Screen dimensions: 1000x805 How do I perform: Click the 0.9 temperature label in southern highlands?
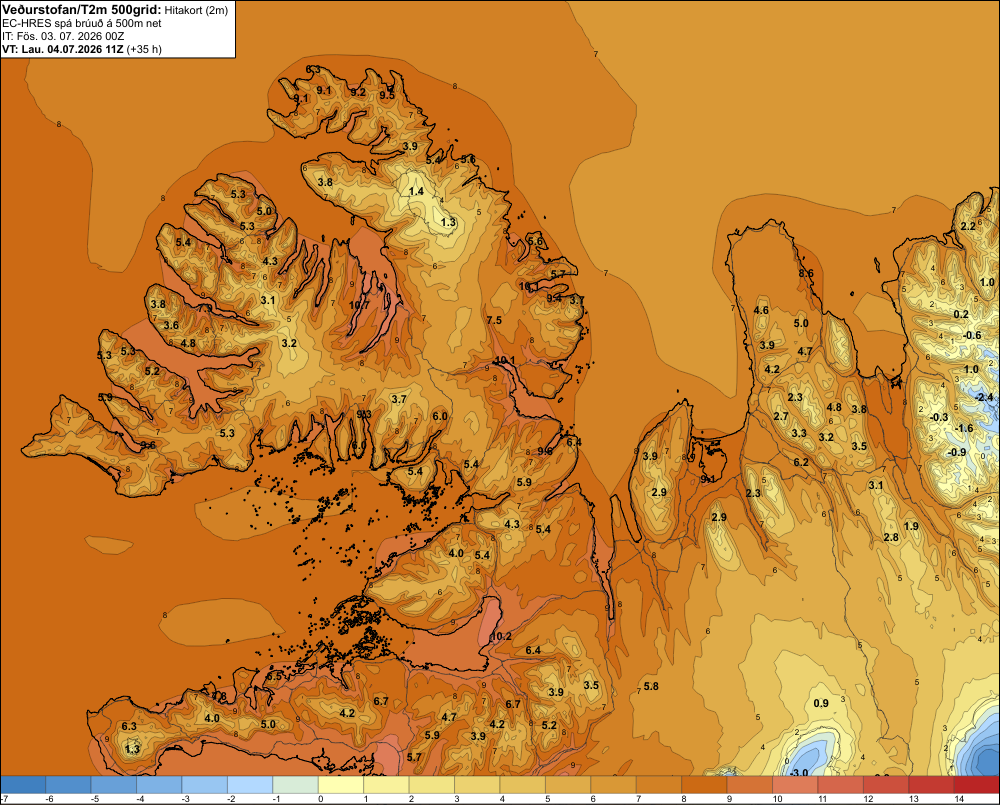821,703
